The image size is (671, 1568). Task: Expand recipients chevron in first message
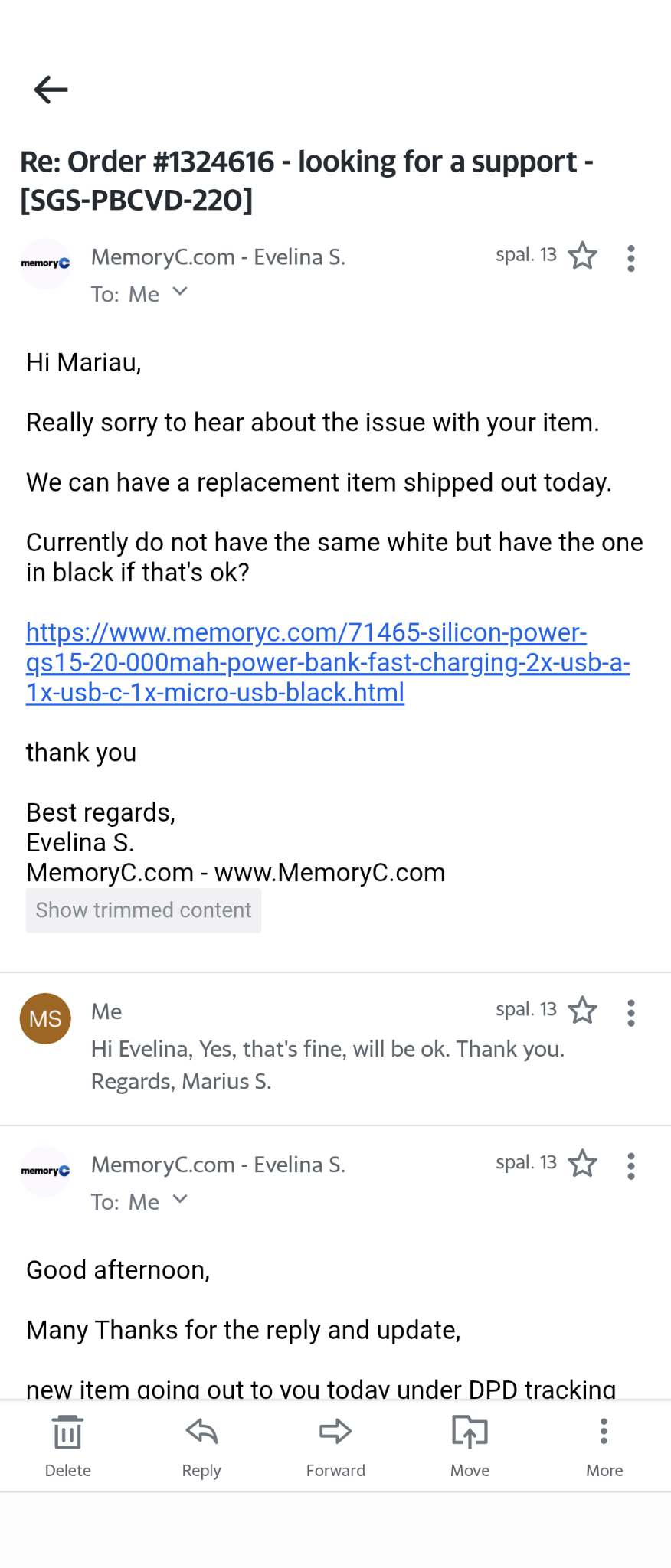click(x=180, y=292)
